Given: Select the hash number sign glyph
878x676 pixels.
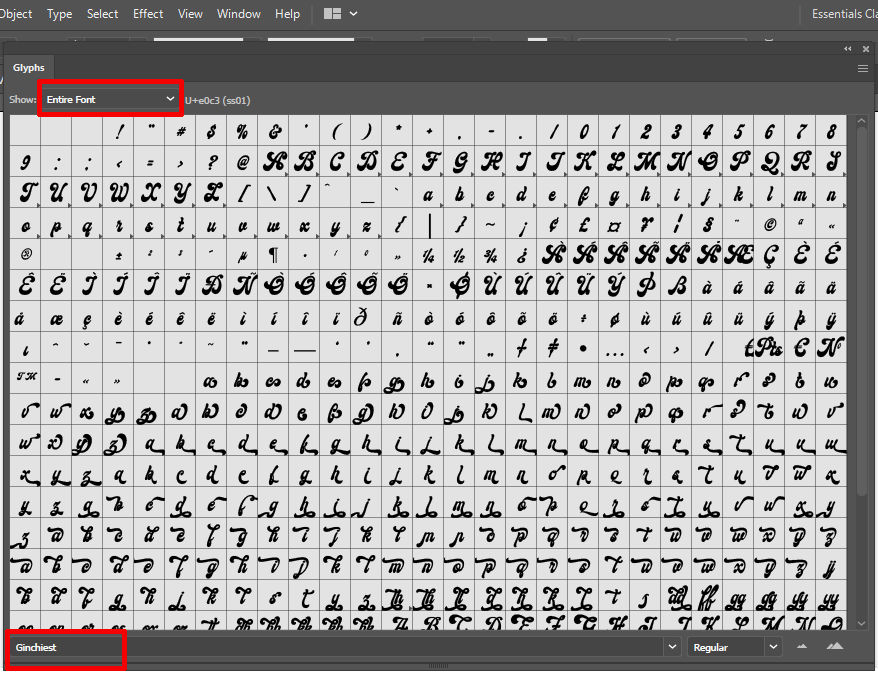Looking at the screenshot, I should click(180, 131).
